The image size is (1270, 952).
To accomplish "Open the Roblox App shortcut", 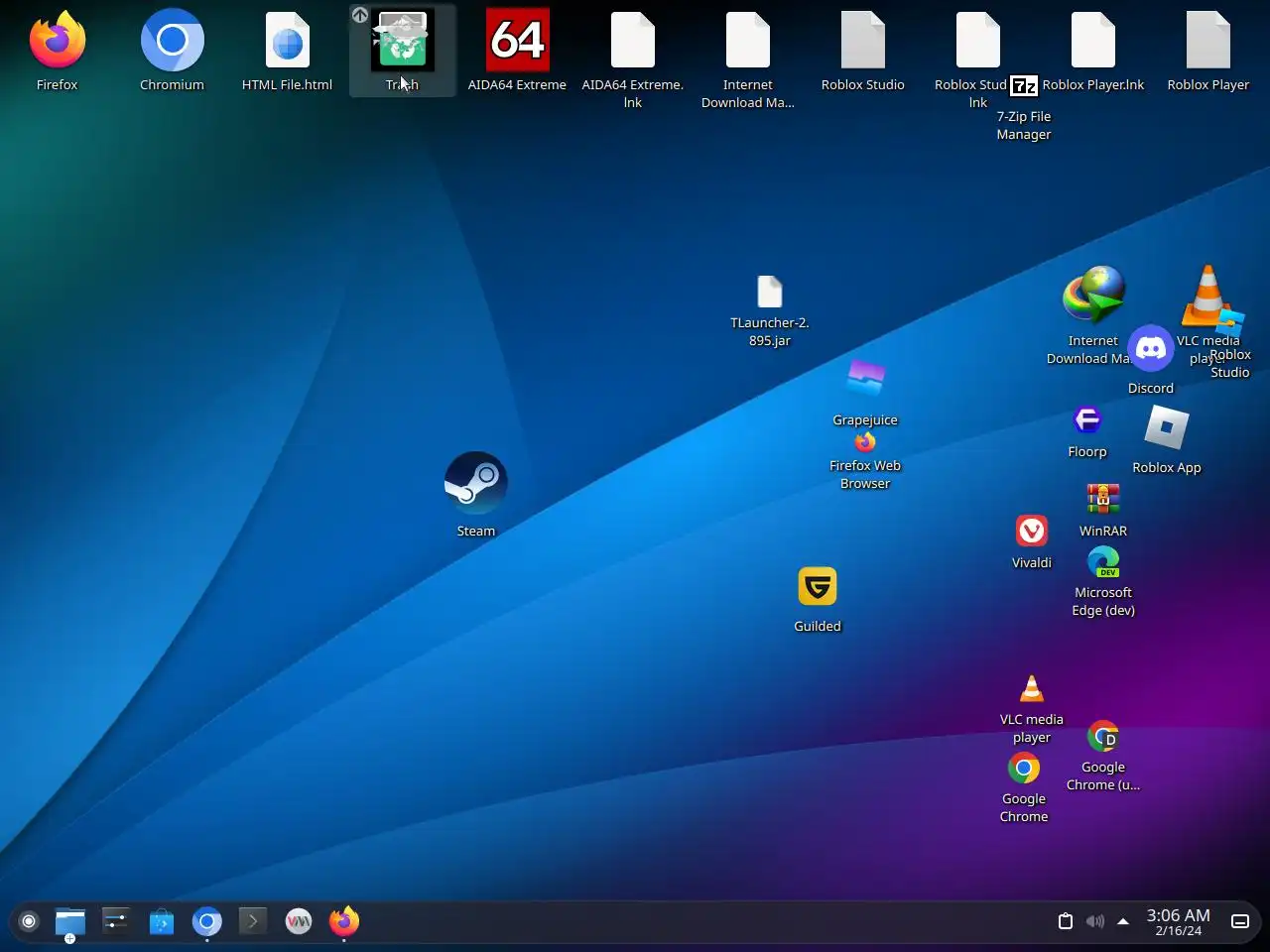I will click(1167, 427).
